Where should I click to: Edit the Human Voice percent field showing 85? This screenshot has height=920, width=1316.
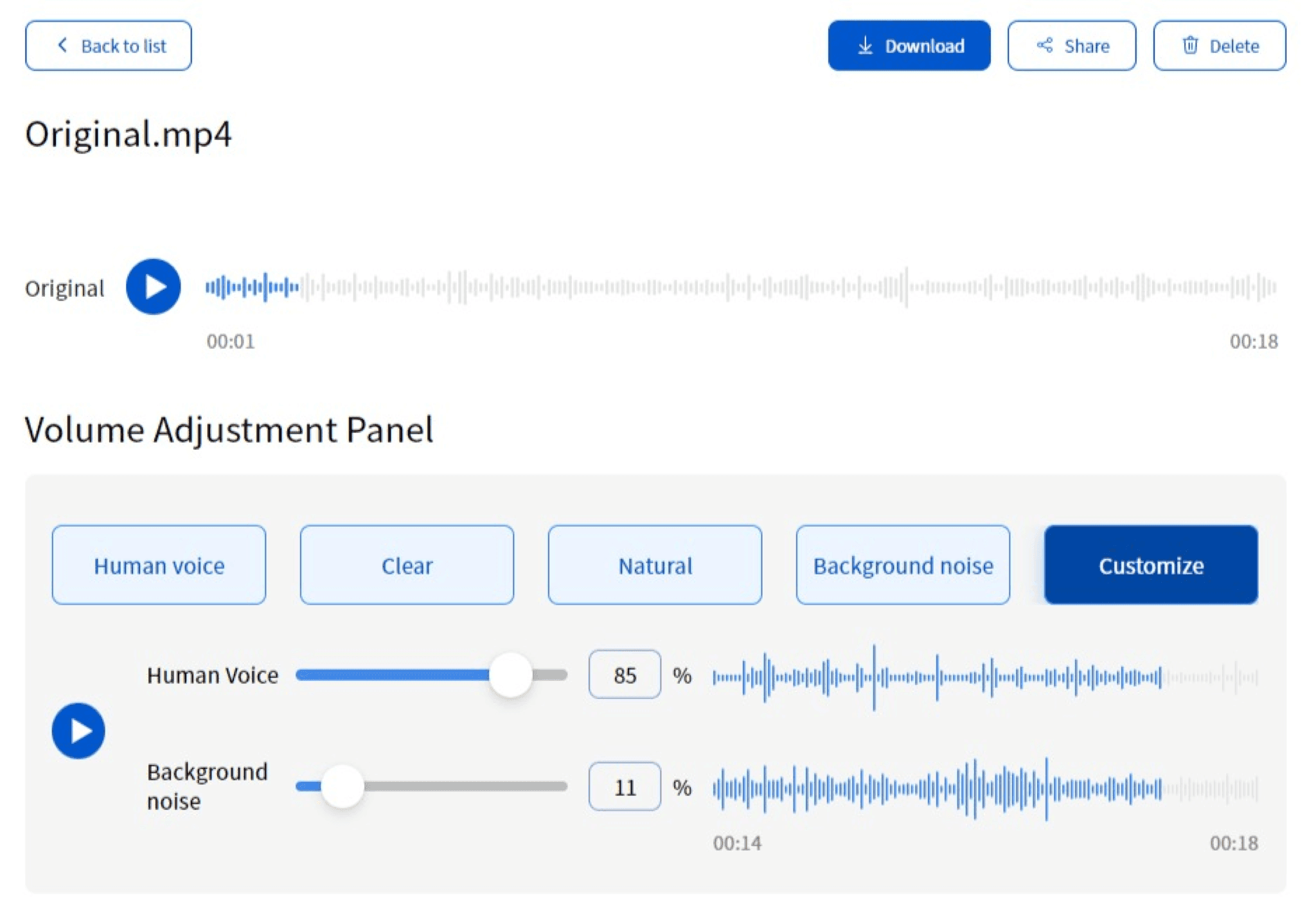coord(625,675)
